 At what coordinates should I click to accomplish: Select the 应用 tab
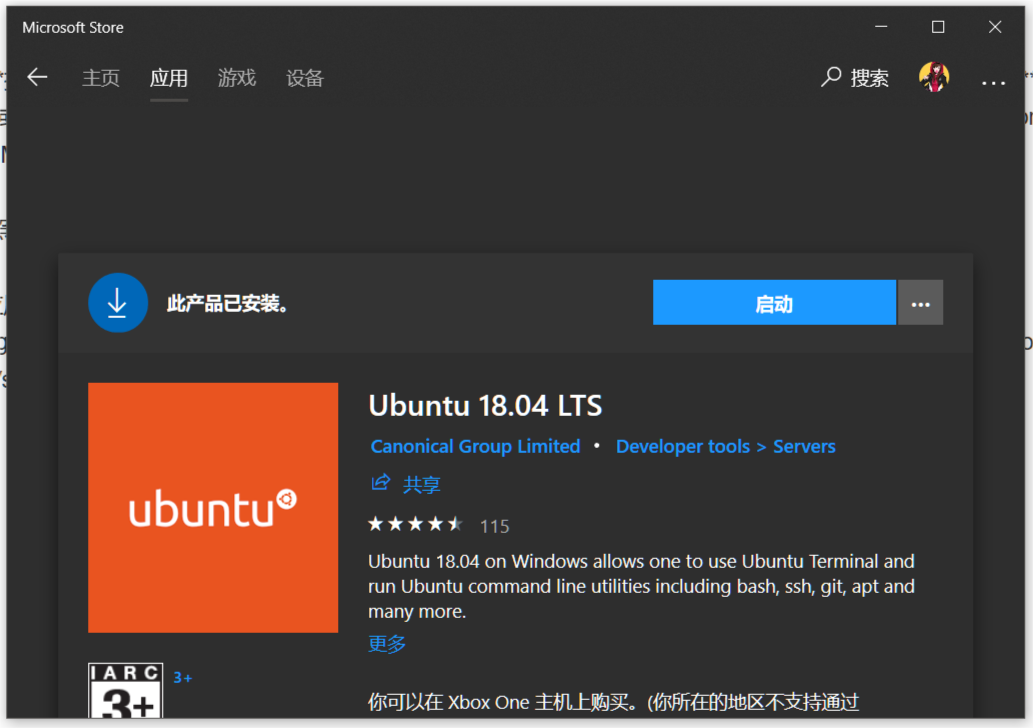pyautogui.click(x=169, y=78)
